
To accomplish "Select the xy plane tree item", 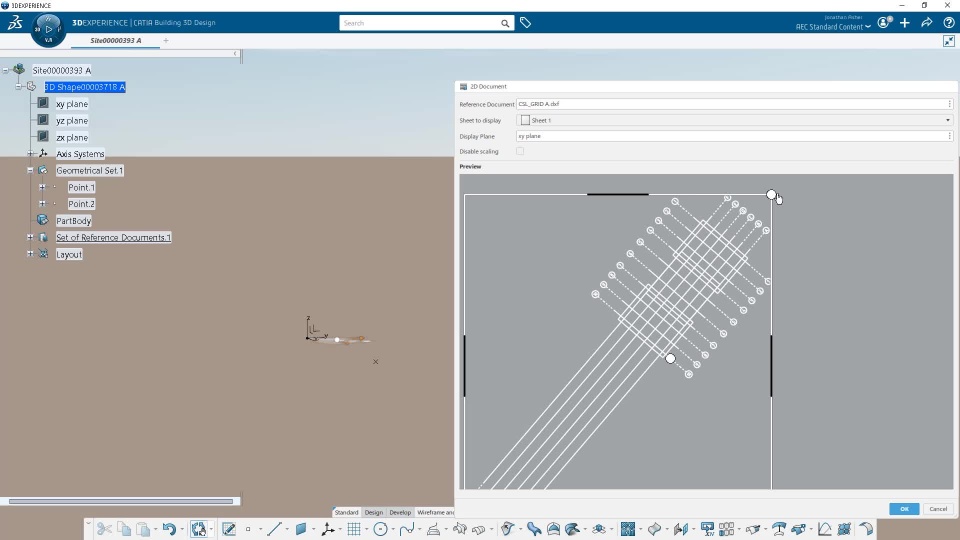I will point(72,104).
